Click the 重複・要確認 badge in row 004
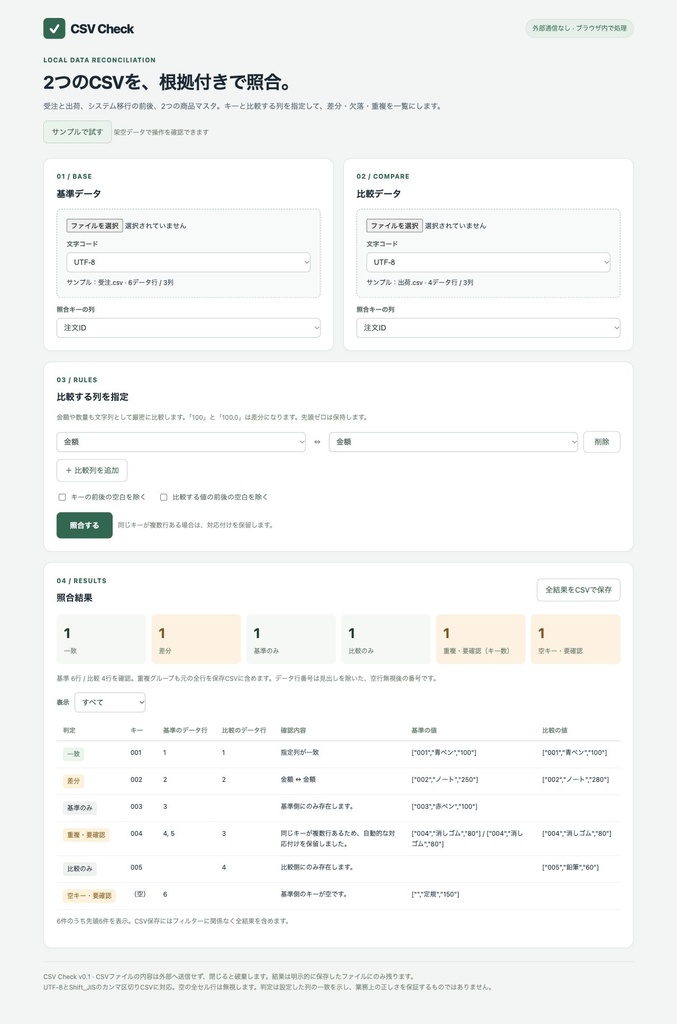Viewport: 677px width, 1024px height. 86,835
